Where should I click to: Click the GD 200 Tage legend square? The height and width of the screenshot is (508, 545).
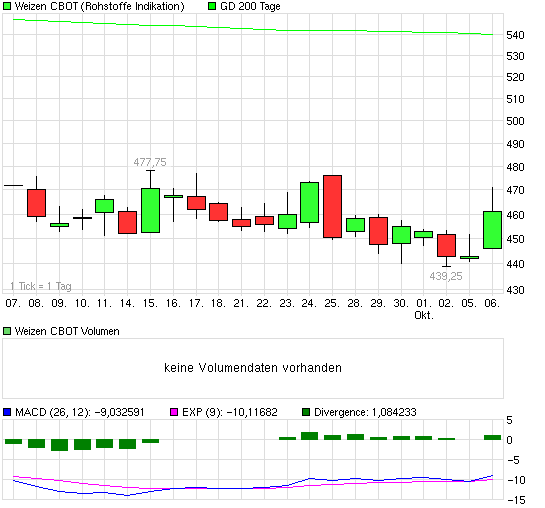[x=212, y=6]
